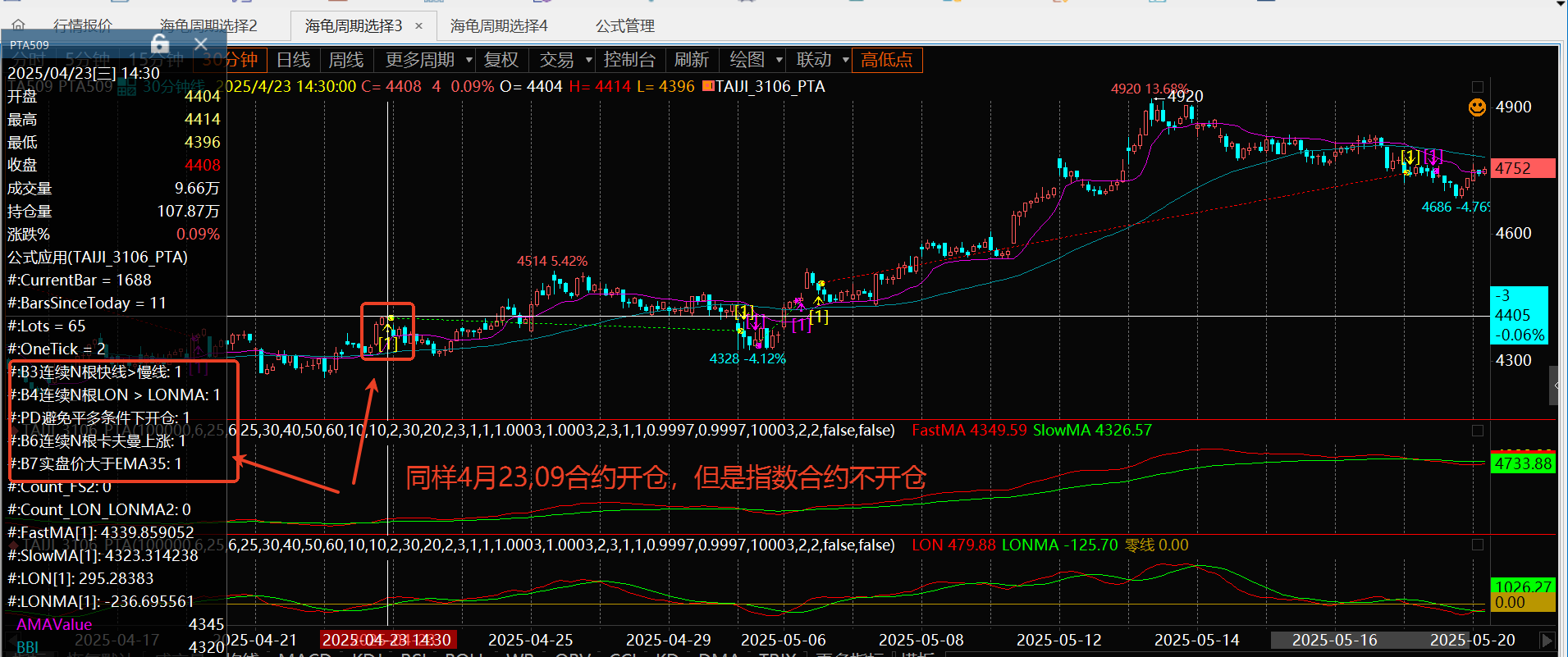The image size is (1568, 657).
Task: Click the SlowMA 4326.57 legend text
Action: pyautogui.click(x=1092, y=430)
